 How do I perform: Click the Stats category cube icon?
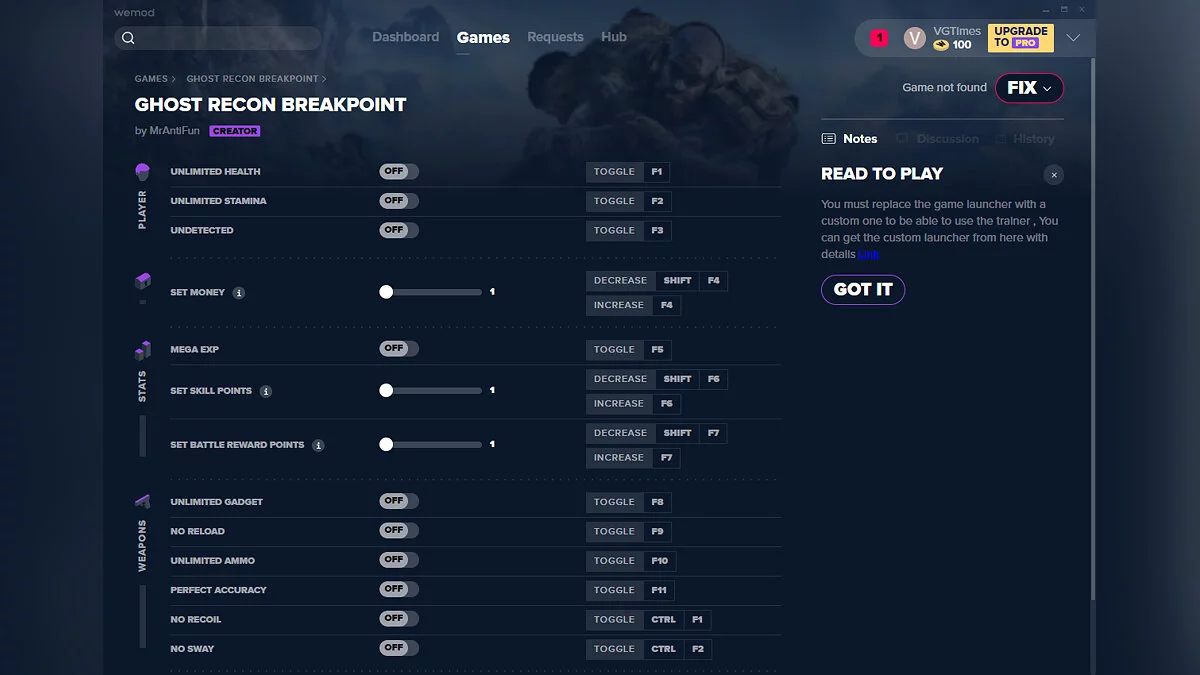(141, 349)
